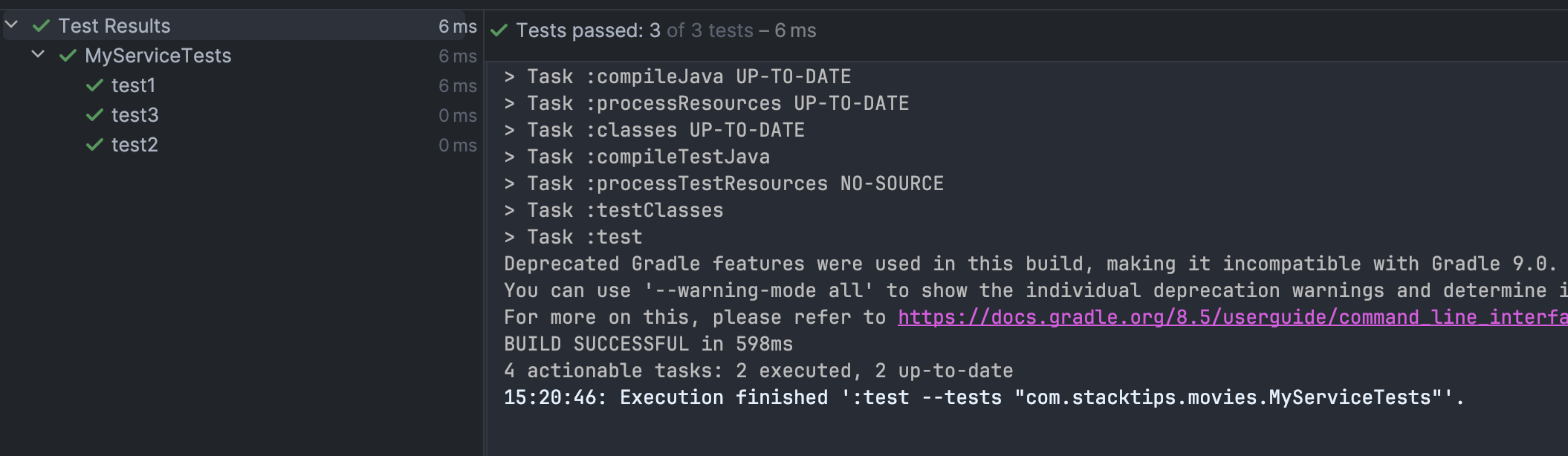Open the docs.gradle.org userguide link

click(1232, 317)
